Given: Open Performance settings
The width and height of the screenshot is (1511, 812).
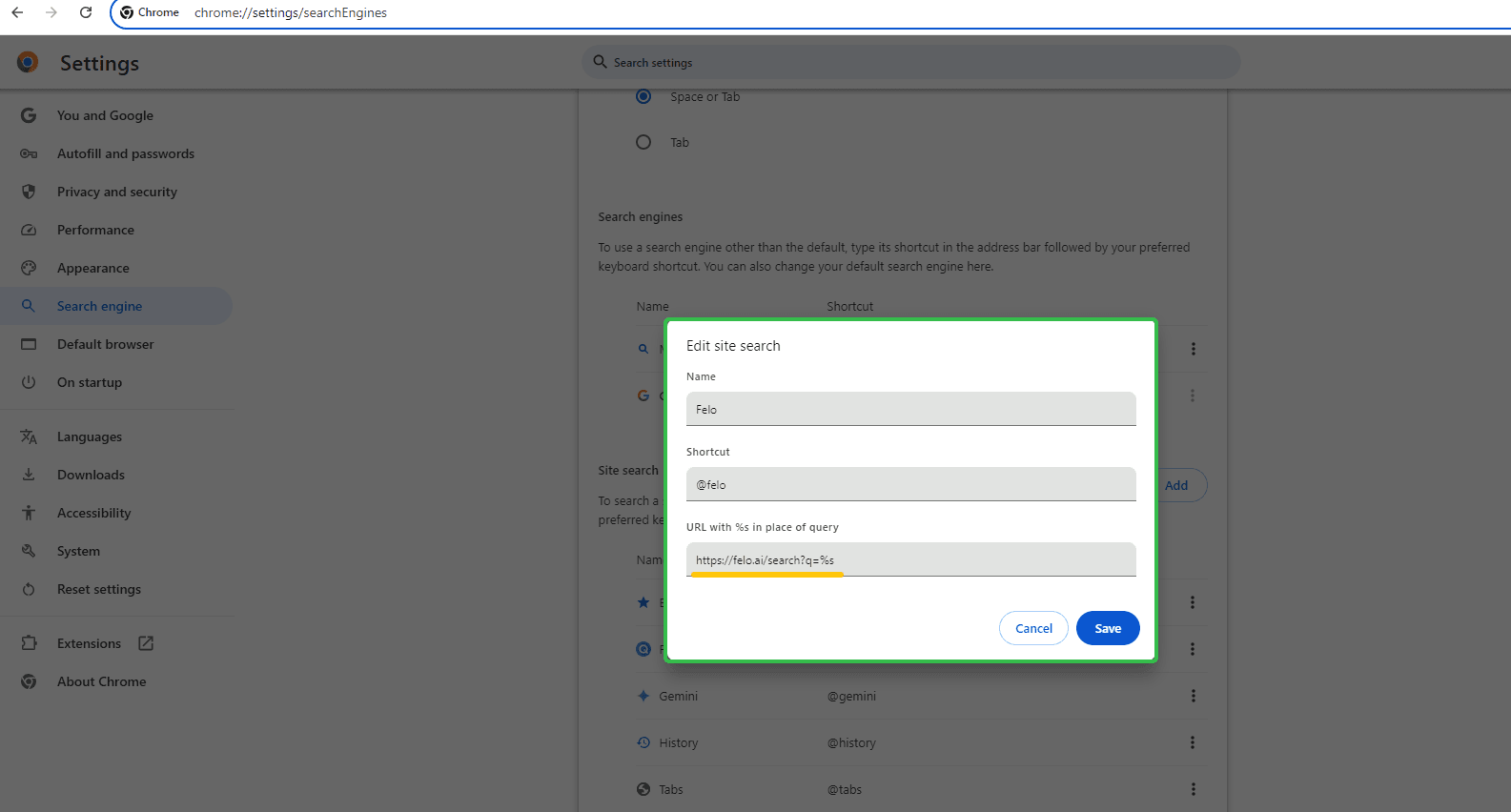Looking at the screenshot, I should (95, 230).
